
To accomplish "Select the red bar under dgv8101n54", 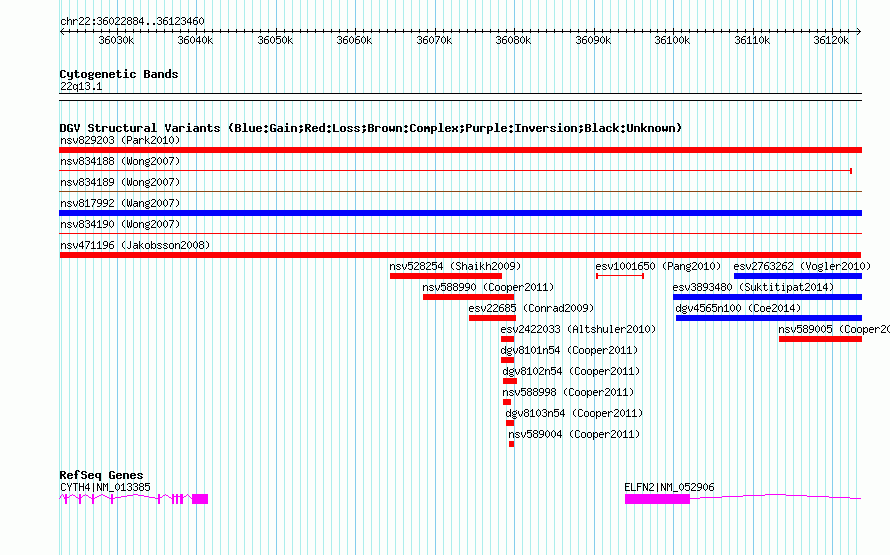I will pyautogui.click(x=507, y=360).
